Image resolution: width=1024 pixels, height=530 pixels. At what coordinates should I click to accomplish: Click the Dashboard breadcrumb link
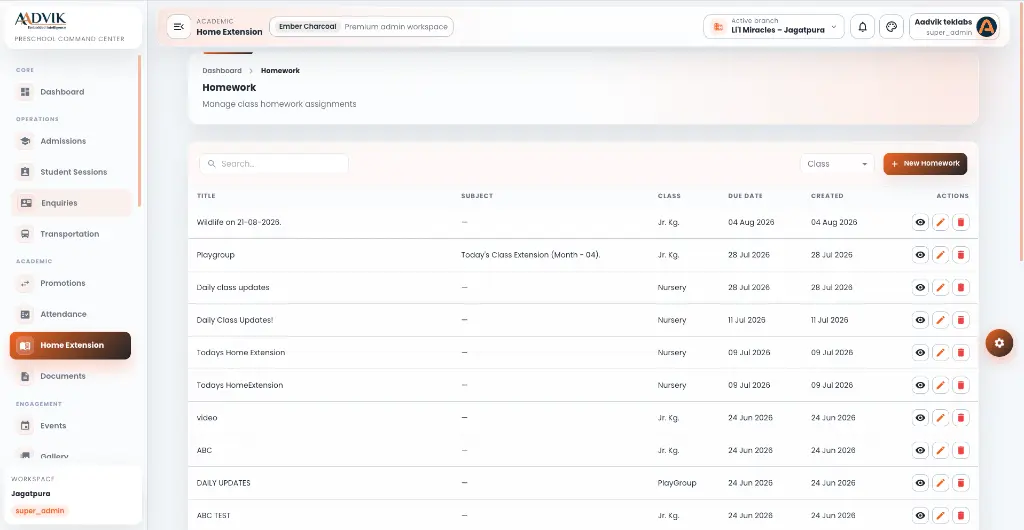coord(222,70)
